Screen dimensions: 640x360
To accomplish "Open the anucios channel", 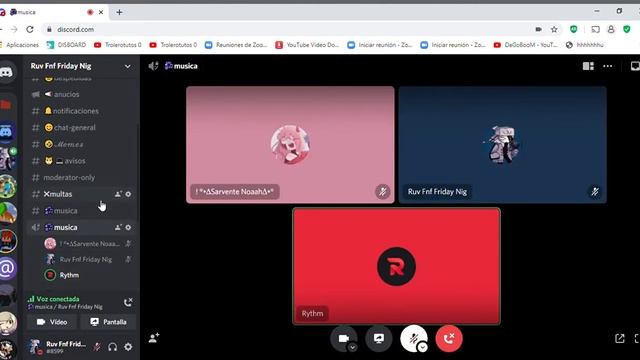I will (x=81, y=94).
